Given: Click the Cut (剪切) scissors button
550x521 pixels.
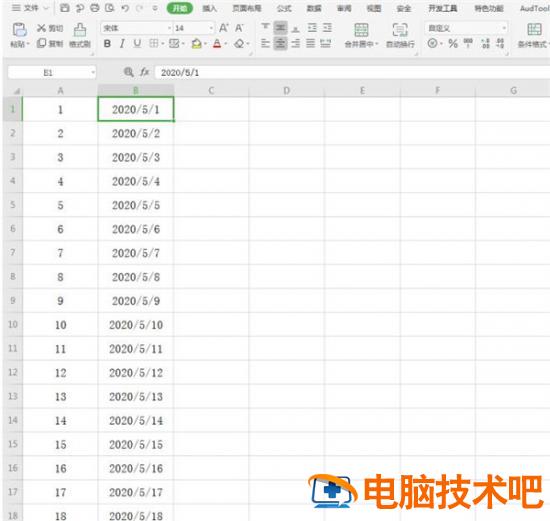Looking at the screenshot, I should (50, 28).
